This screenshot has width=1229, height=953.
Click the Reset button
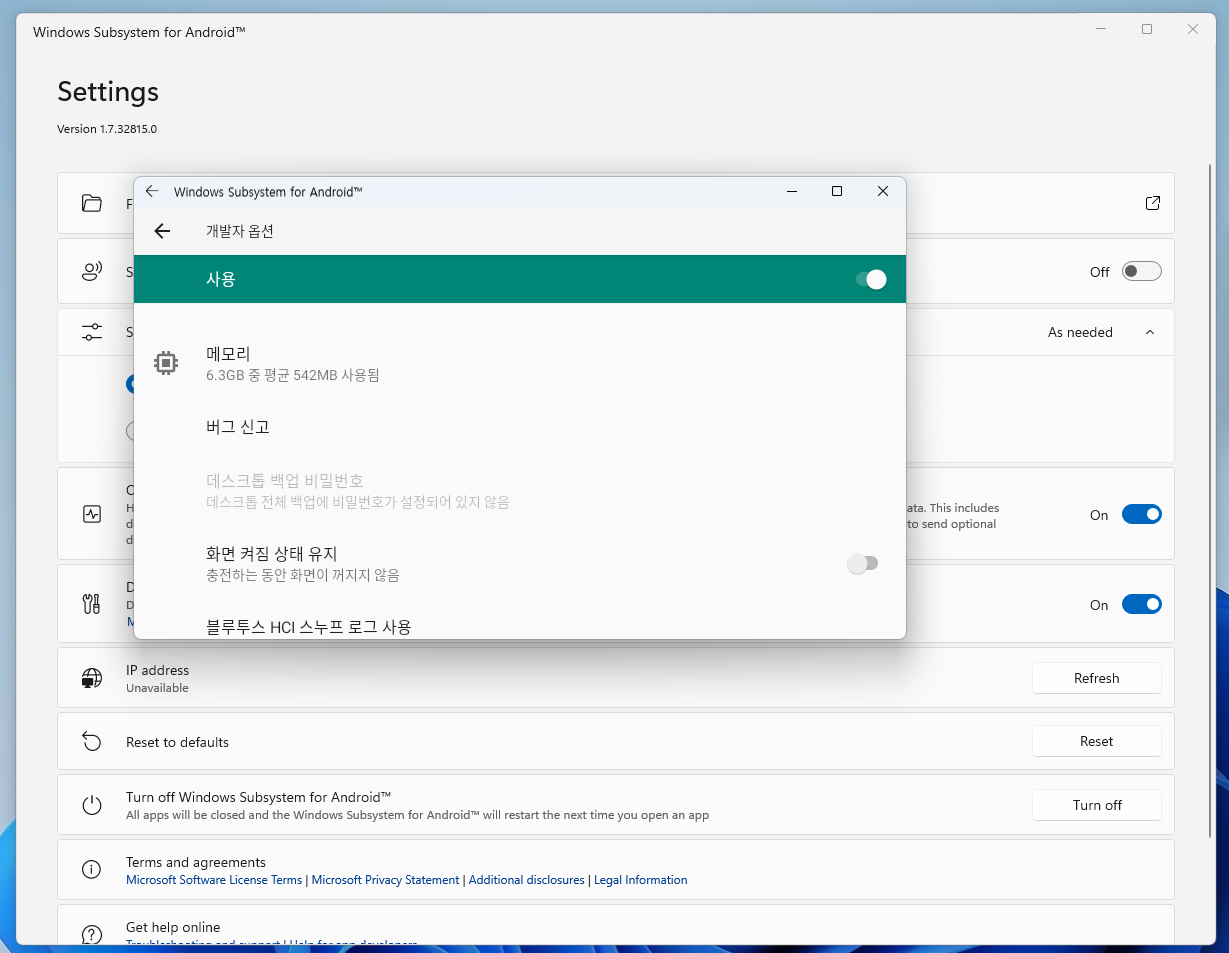pos(1097,741)
